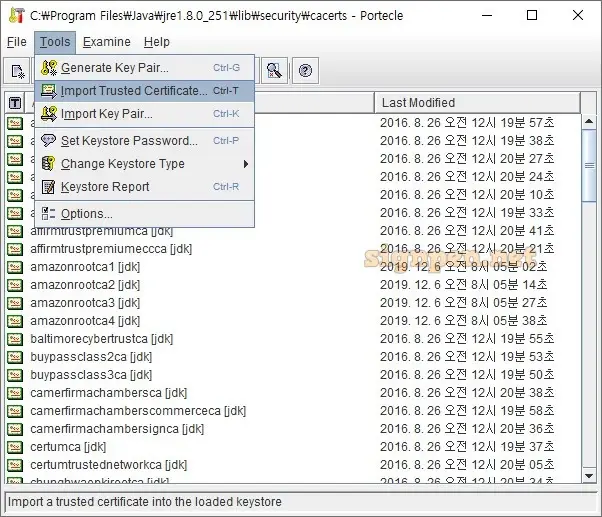Click the Help question mark toolbar icon
602x517 pixels.
click(305, 71)
